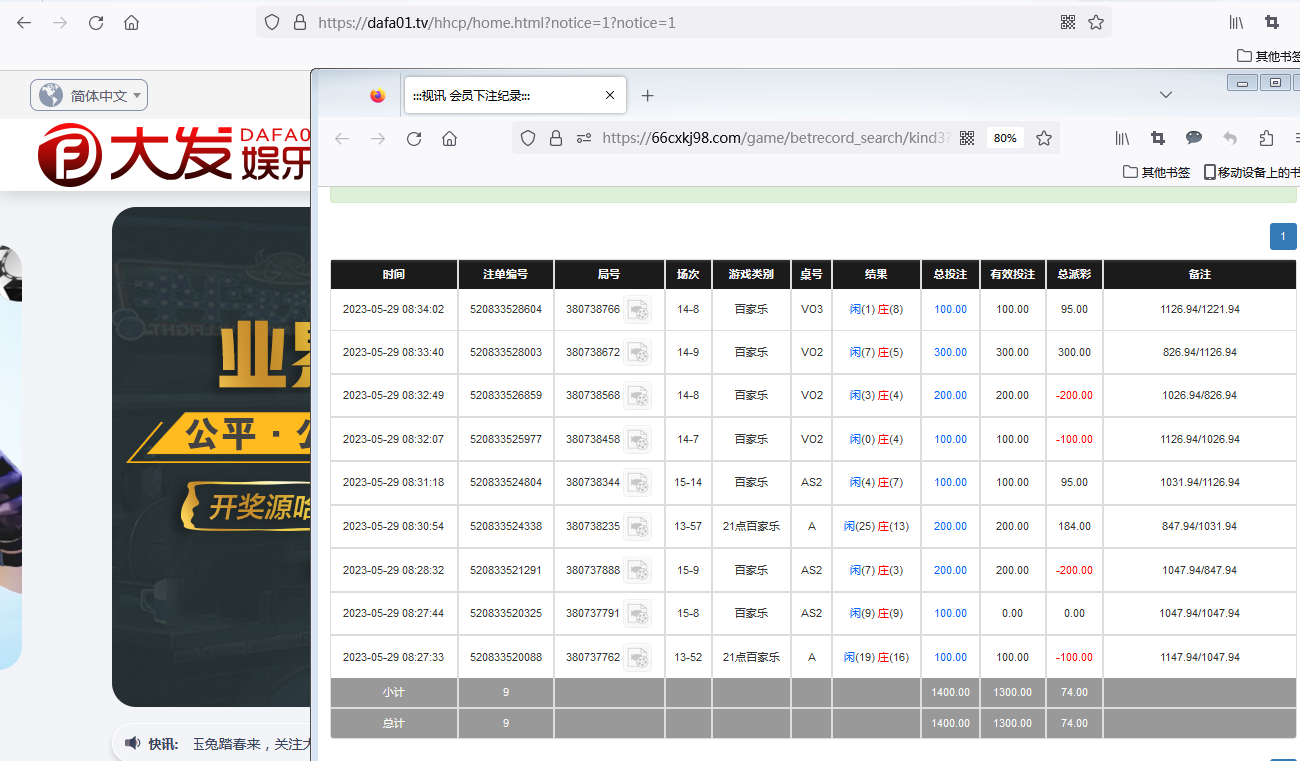
Task: Open library icon in dafa01.tv window
Action: [1237, 22]
